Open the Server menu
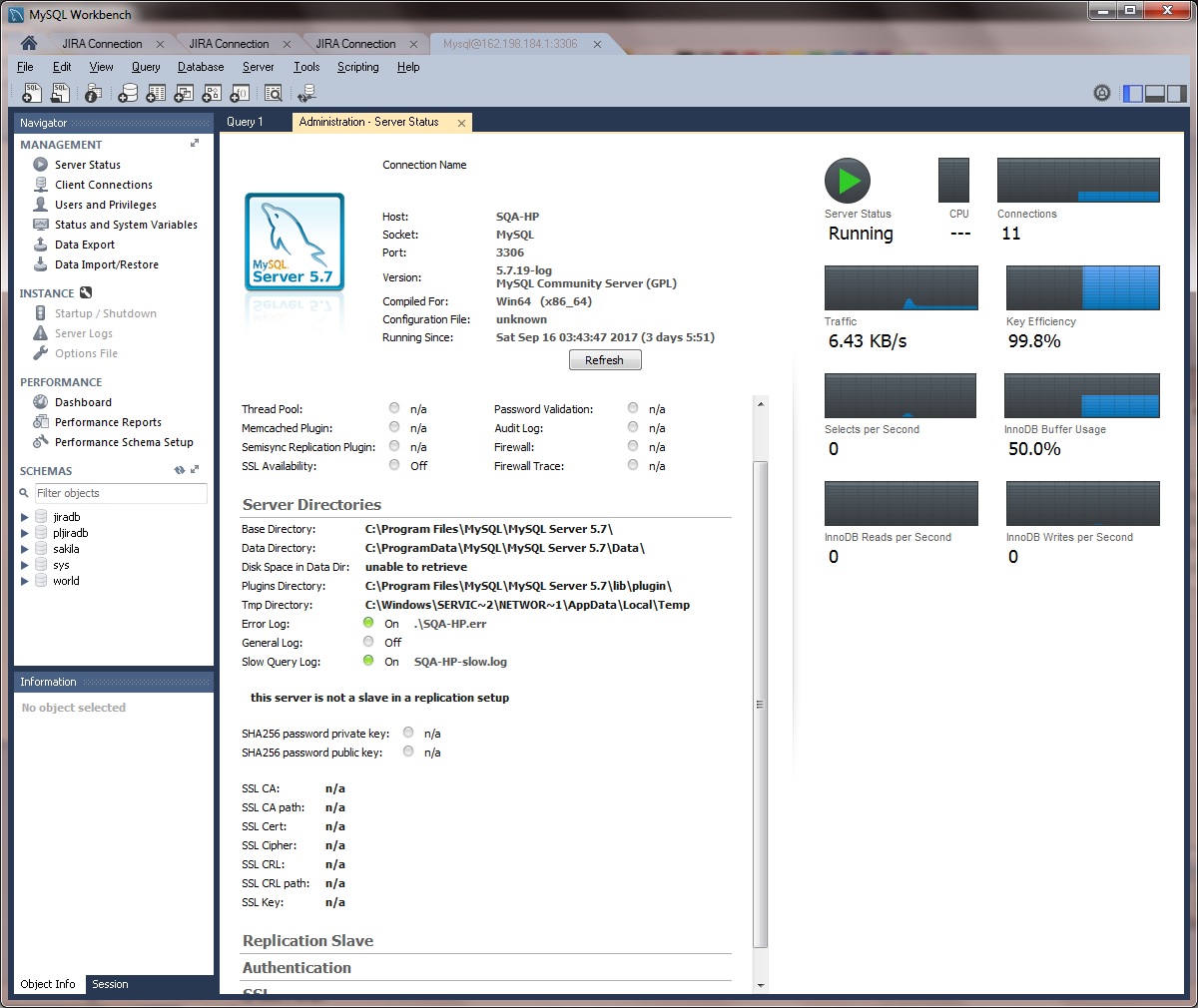Screen dimensions: 1198x1008 point(258,67)
